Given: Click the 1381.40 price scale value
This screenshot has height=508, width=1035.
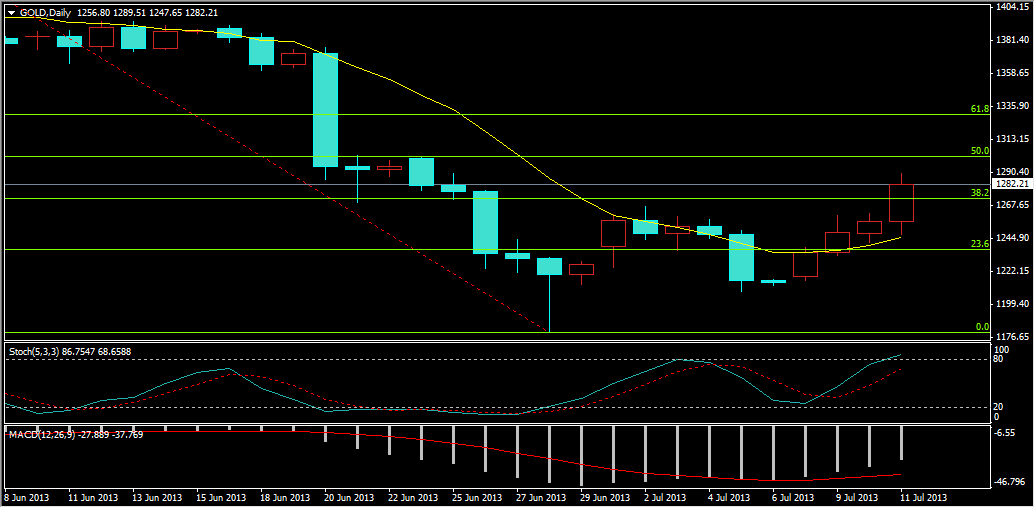Looking at the screenshot, I should (1011, 40).
